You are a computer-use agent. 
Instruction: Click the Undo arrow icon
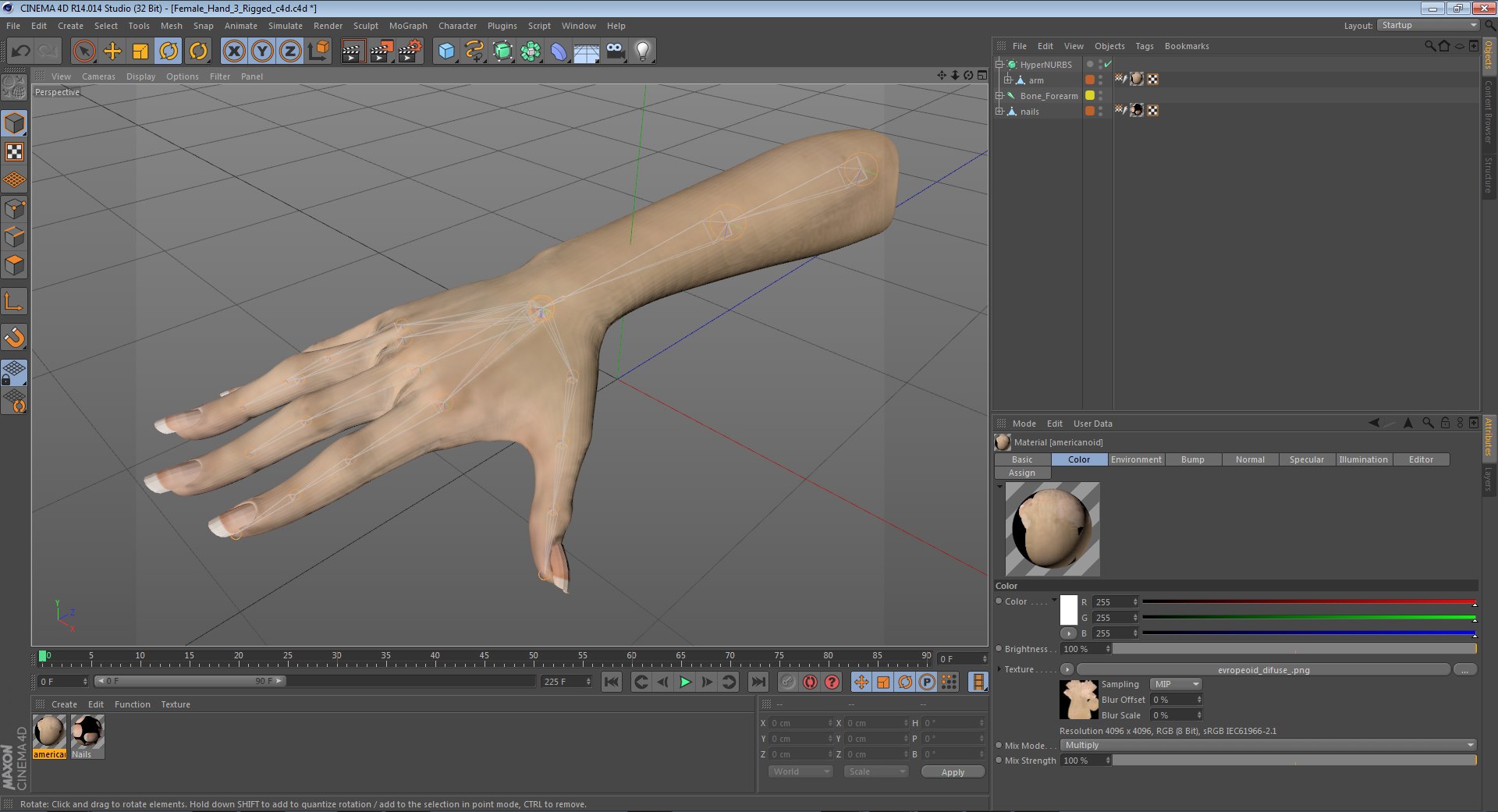tap(20, 51)
